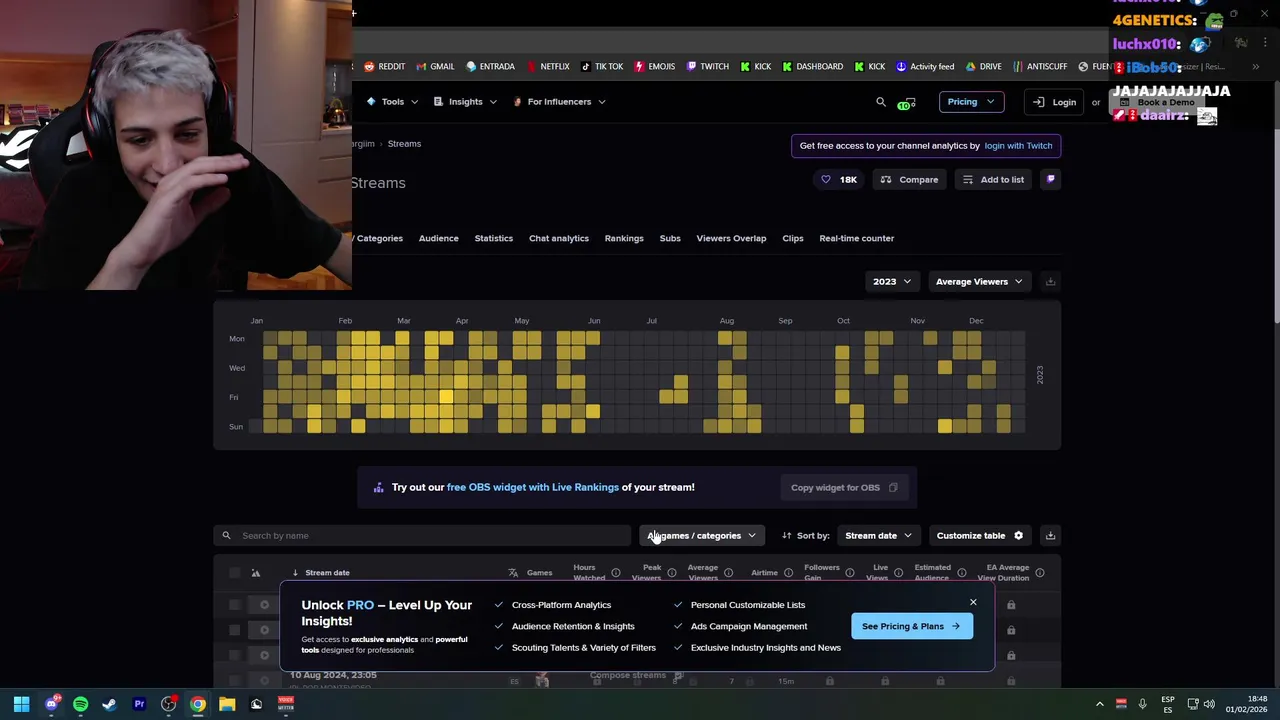Show info for Followers Gain column
This screenshot has height=720, width=1280.
850,573
